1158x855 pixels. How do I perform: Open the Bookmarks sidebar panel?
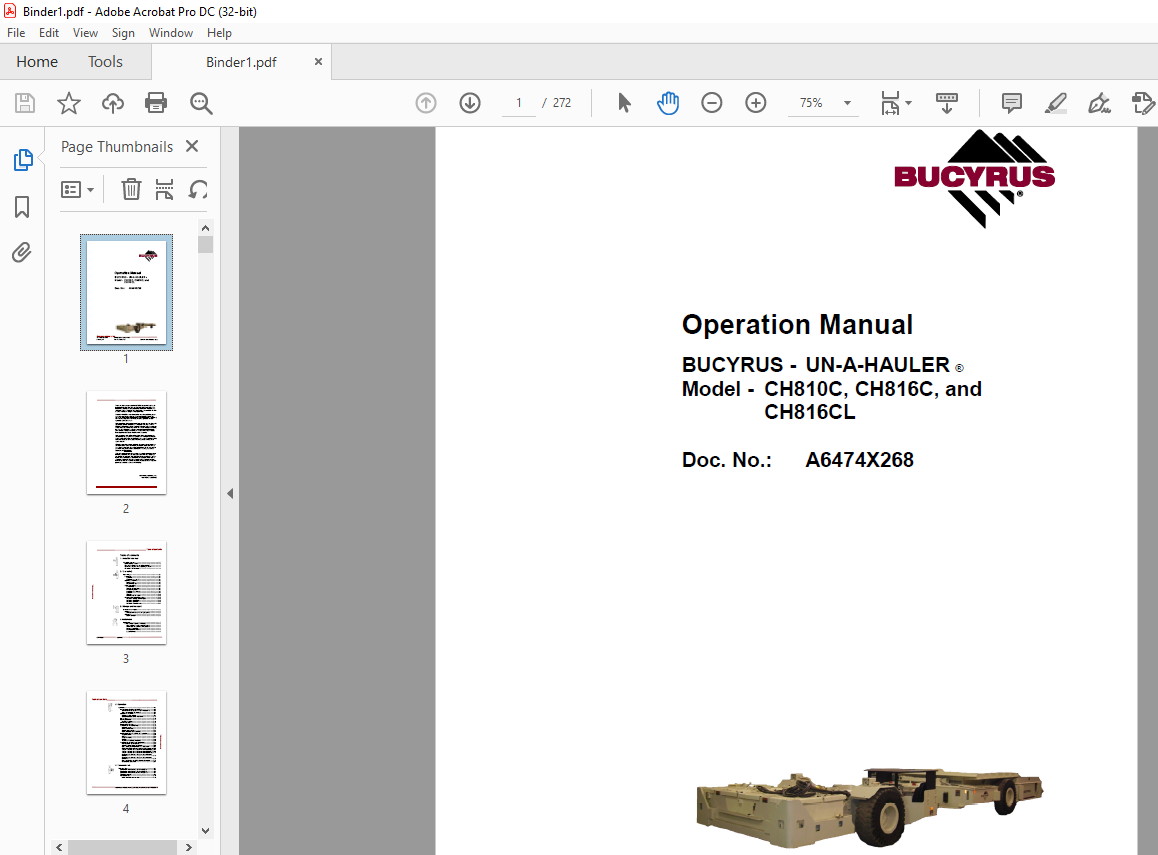(x=22, y=207)
